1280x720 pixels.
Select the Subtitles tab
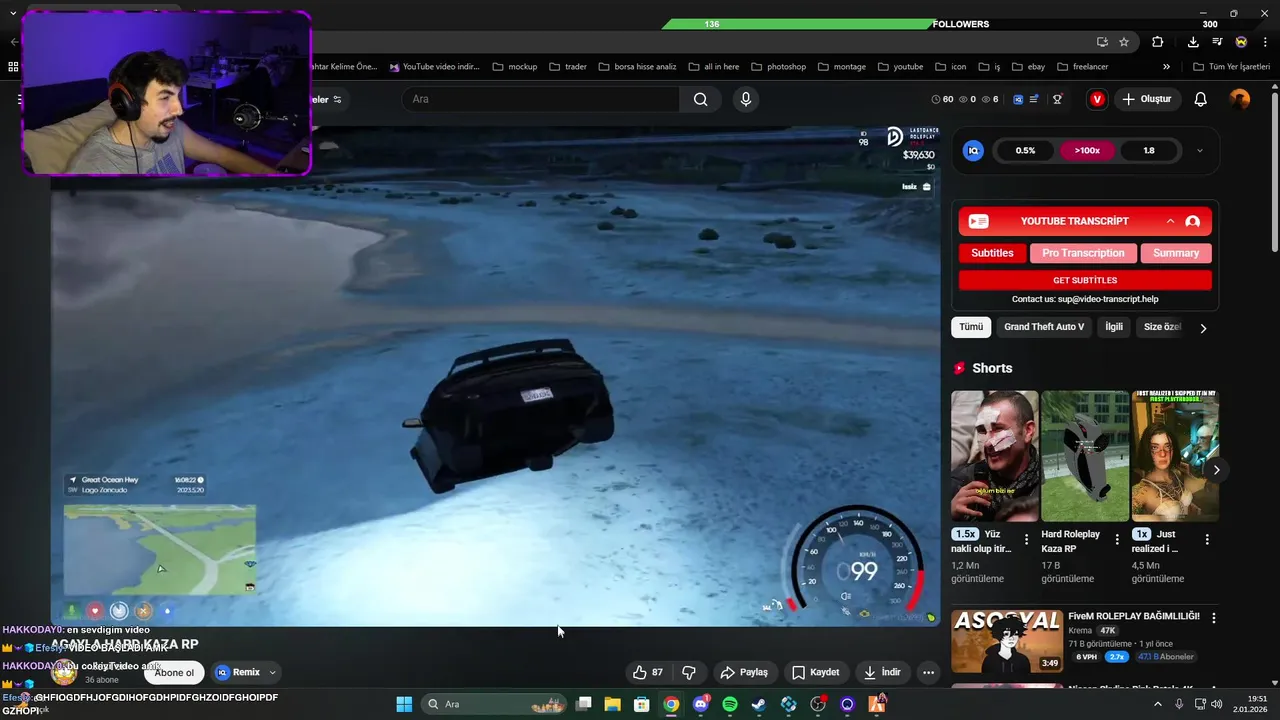[992, 253]
